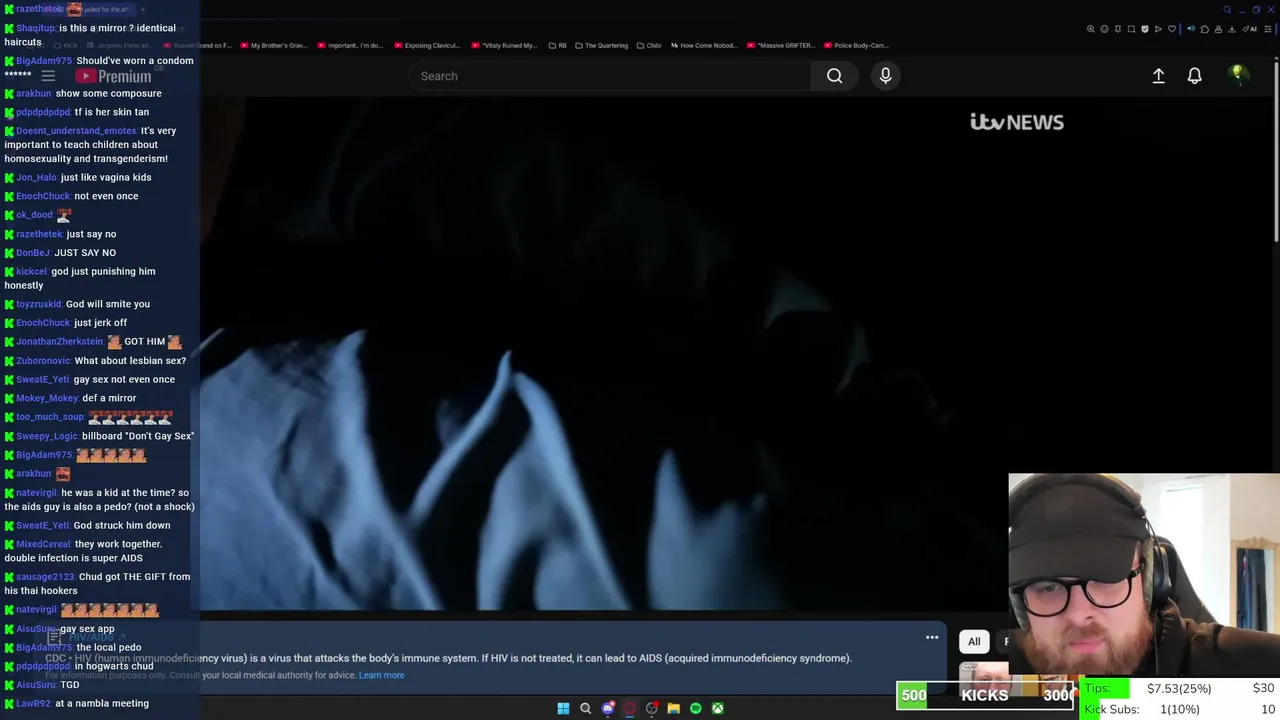This screenshot has height=720, width=1280.
Task: Open bookmark My Brother's Grav...
Action: [x=273, y=45]
